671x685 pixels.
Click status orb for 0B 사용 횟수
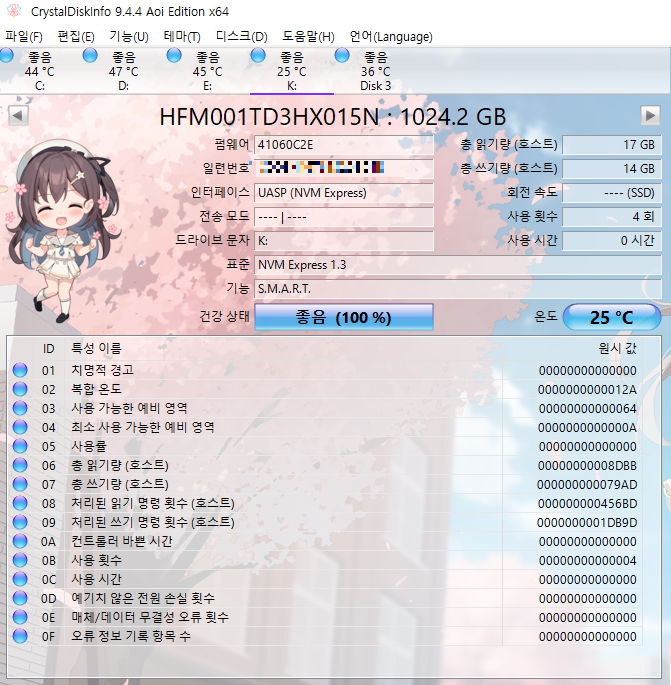(x=20, y=560)
